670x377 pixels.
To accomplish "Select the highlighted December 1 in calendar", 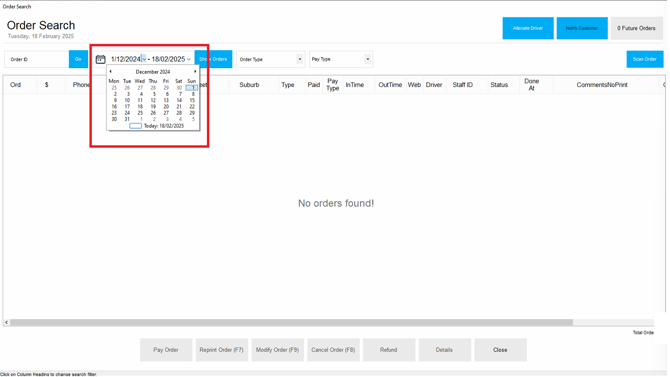I will (x=192, y=88).
